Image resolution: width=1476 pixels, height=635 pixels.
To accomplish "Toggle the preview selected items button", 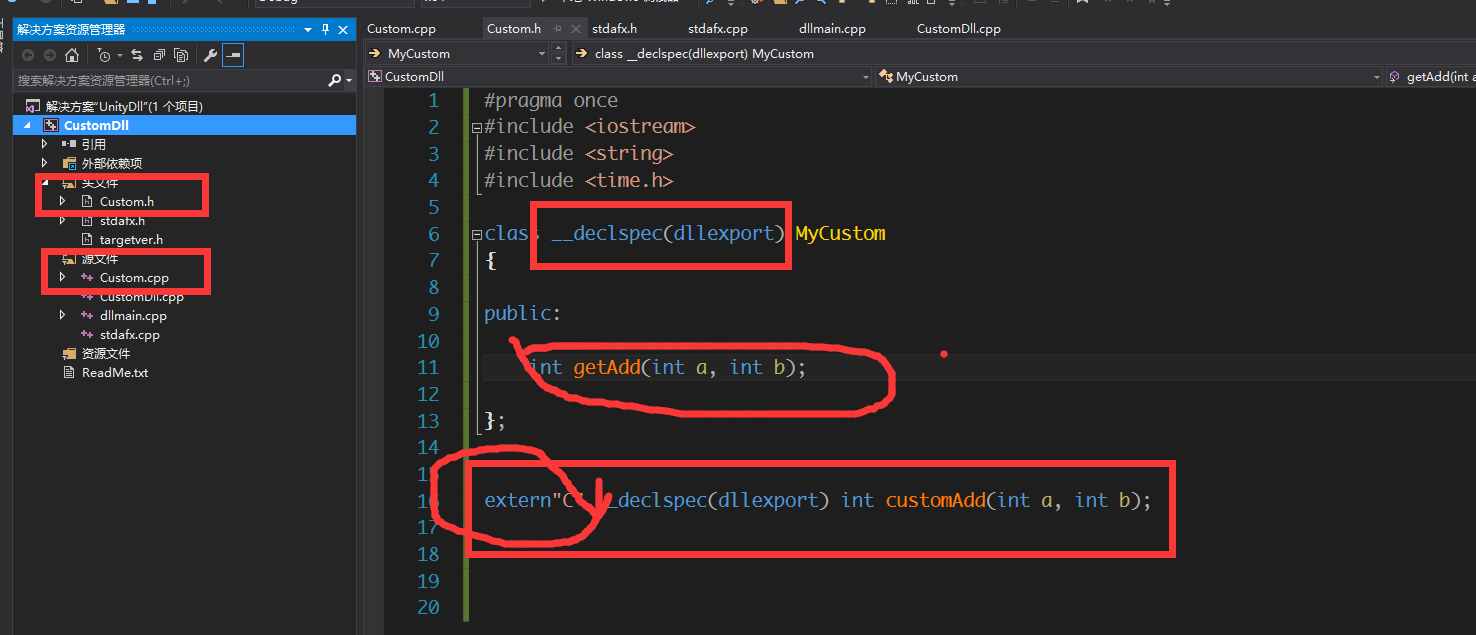I will point(232,55).
